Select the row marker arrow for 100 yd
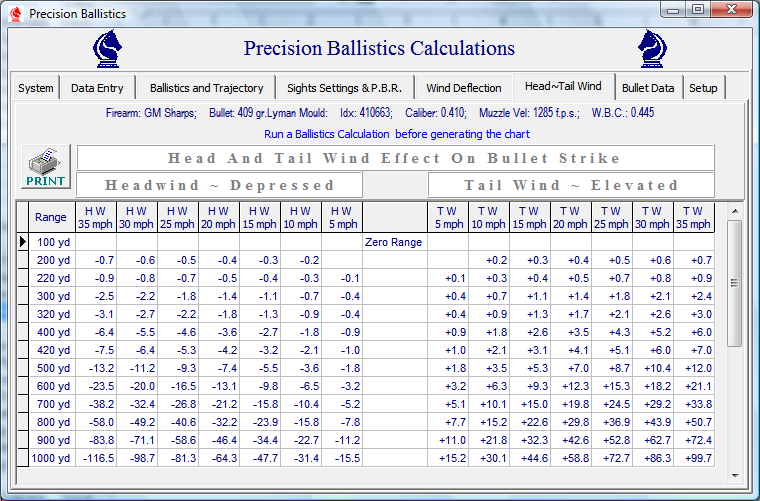 click(x=23, y=242)
